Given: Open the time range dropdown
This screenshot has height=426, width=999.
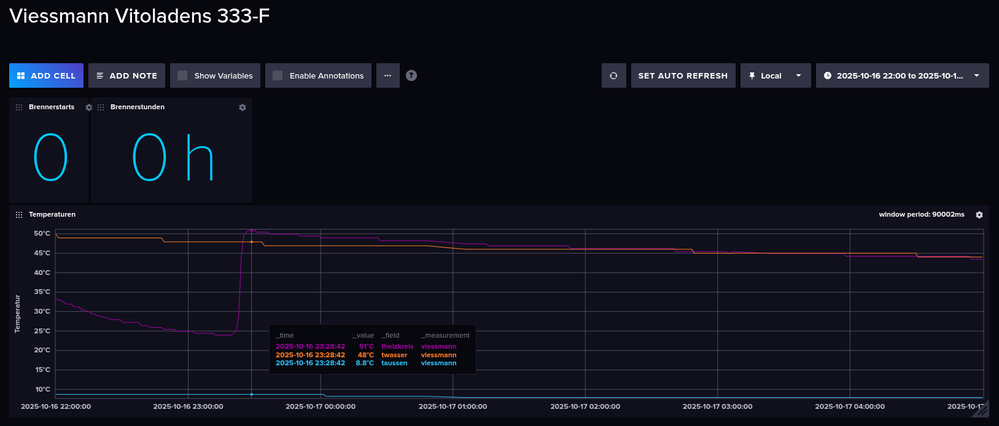Looking at the screenshot, I should [x=902, y=75].
